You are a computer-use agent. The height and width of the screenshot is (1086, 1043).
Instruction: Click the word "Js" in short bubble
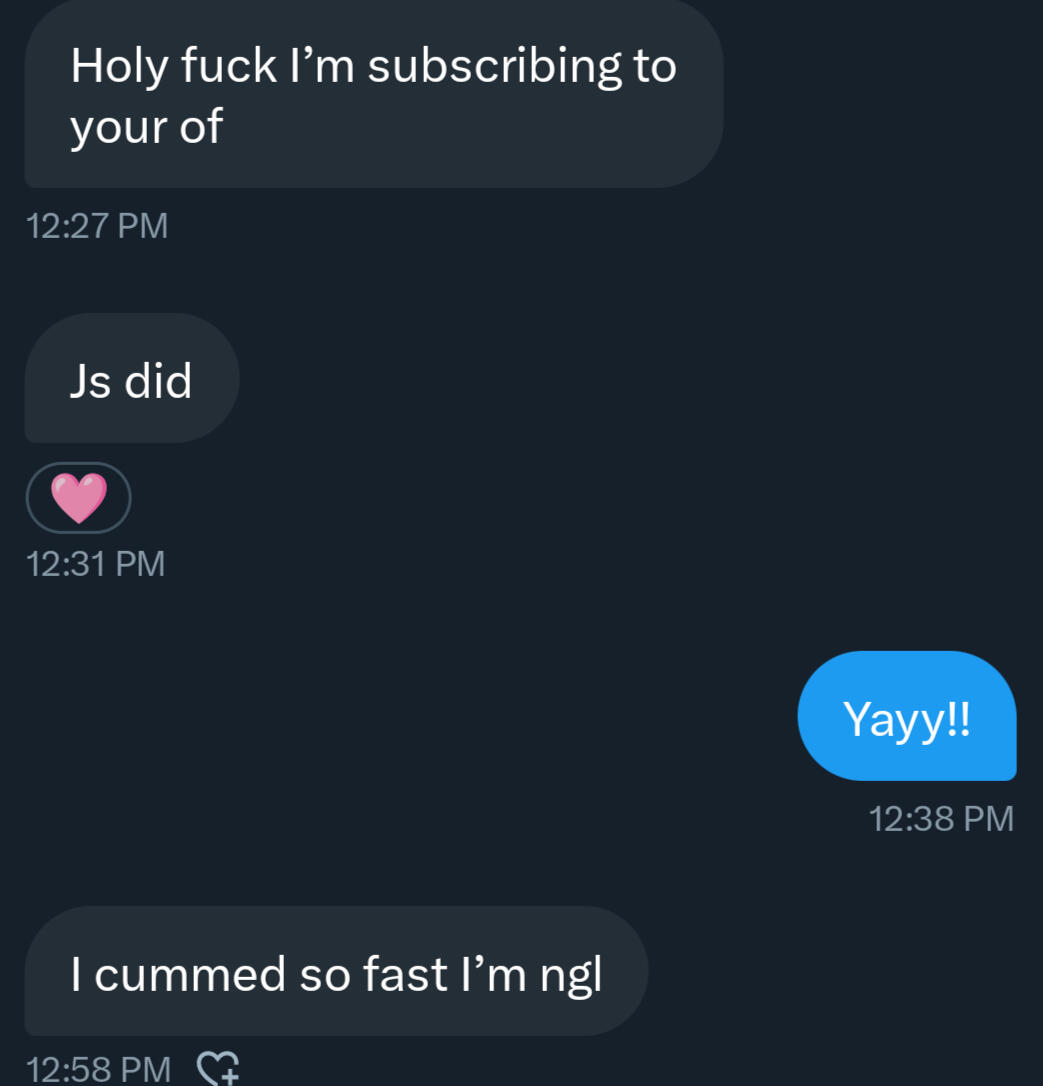click(90, 381)
